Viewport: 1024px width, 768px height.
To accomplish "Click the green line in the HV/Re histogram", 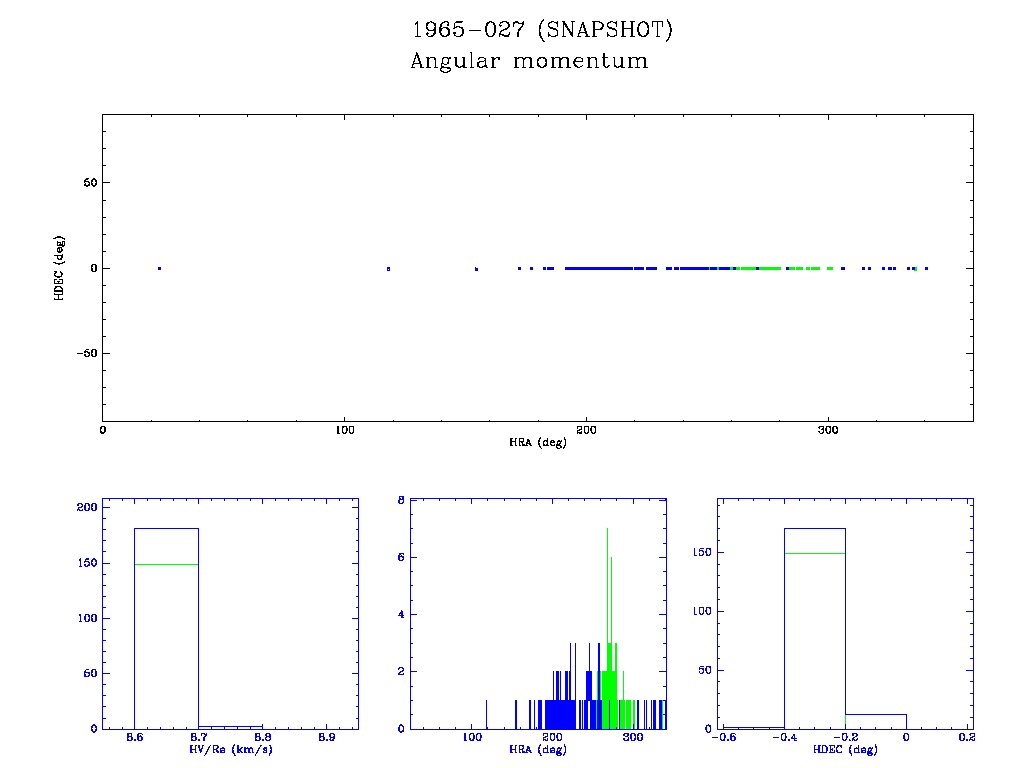I will [166, 564].
